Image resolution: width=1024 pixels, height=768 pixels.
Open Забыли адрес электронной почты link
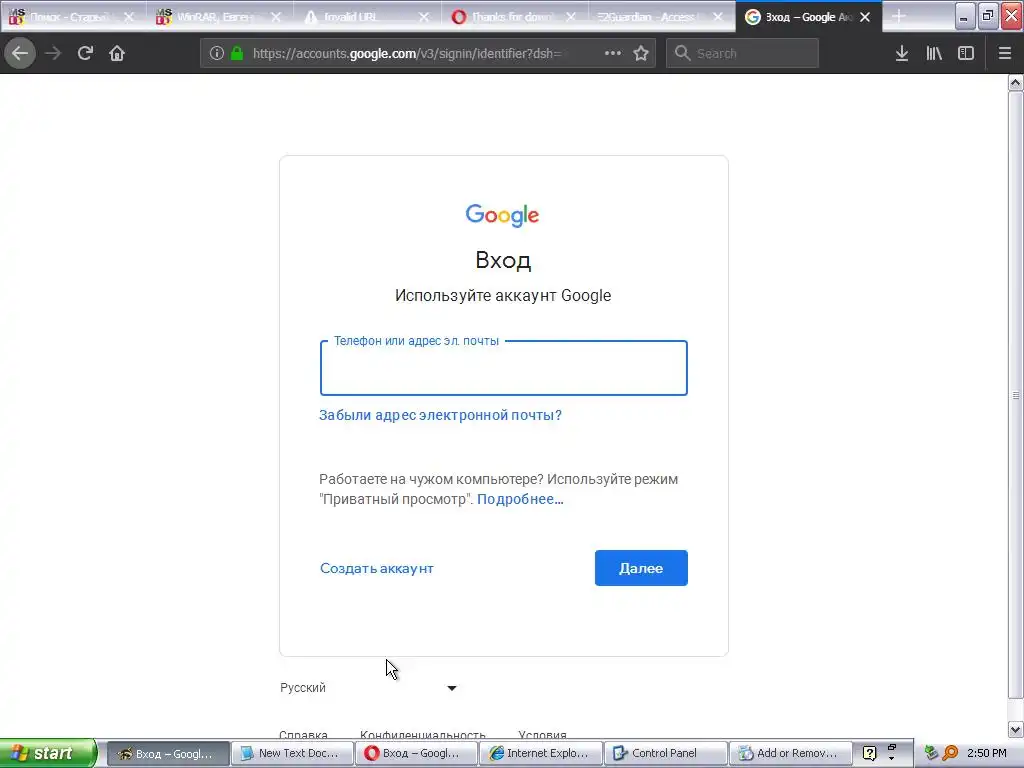coord(440,415)
